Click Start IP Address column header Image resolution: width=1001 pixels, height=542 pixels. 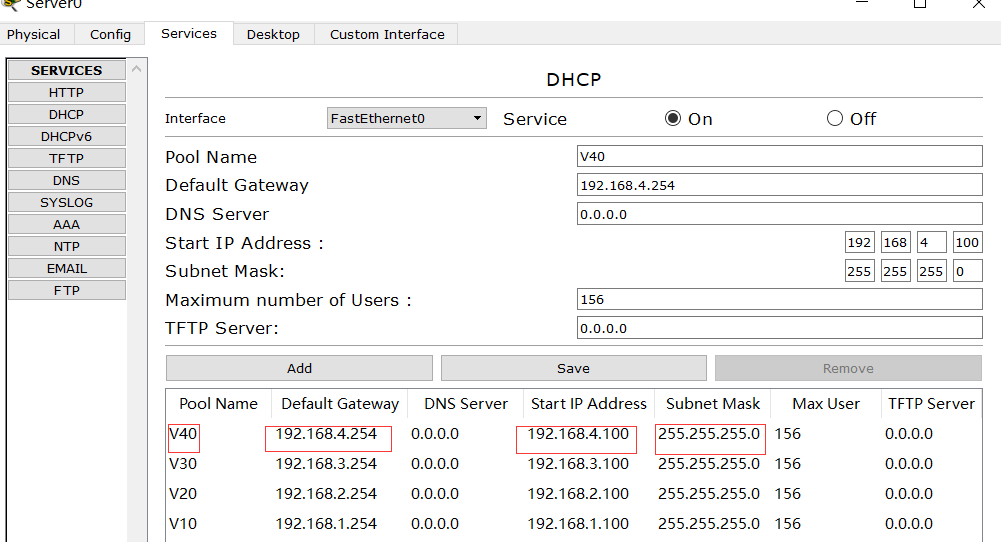pos(589,404)
